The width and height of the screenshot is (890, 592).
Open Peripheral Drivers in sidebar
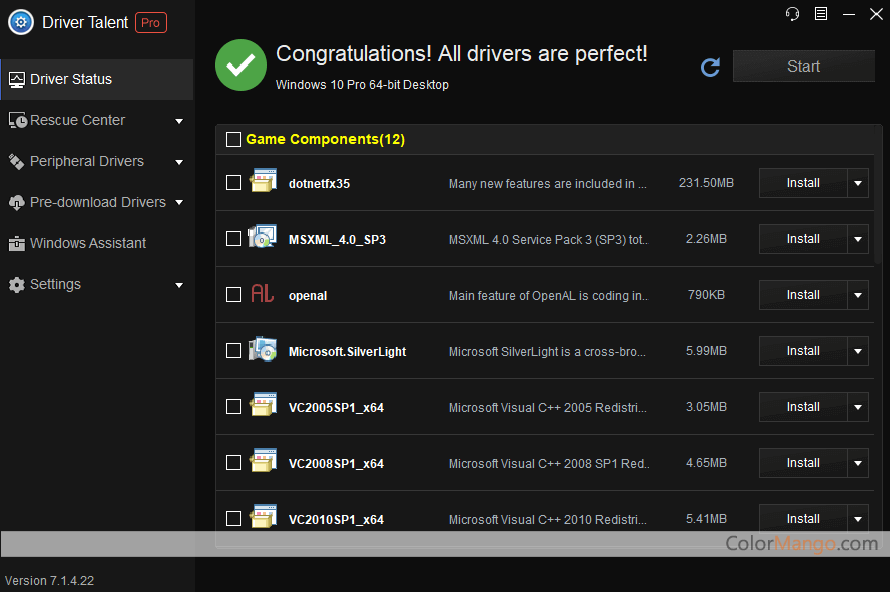tap(86, 161)
